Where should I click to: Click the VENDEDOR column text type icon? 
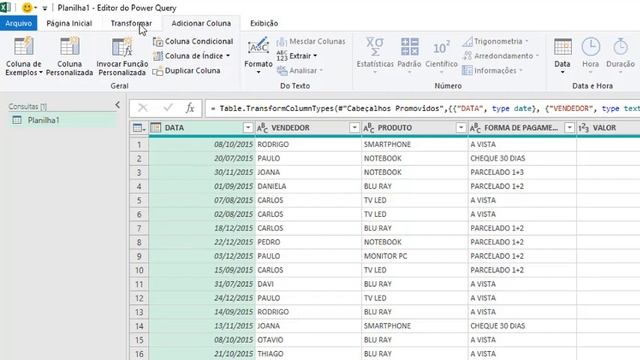(262, 128)
